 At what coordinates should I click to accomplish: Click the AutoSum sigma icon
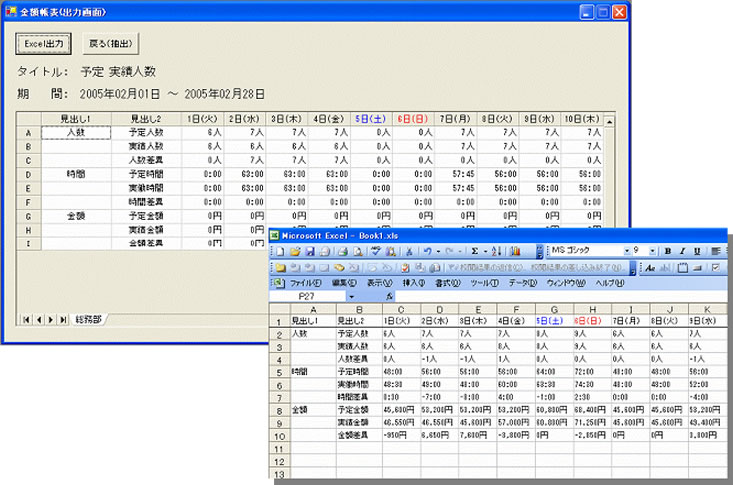pyautogui.click(x=474, y=251)
